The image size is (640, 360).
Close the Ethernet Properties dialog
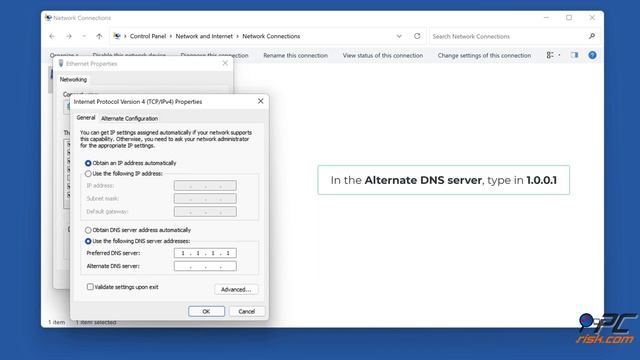tap(225, 63)
